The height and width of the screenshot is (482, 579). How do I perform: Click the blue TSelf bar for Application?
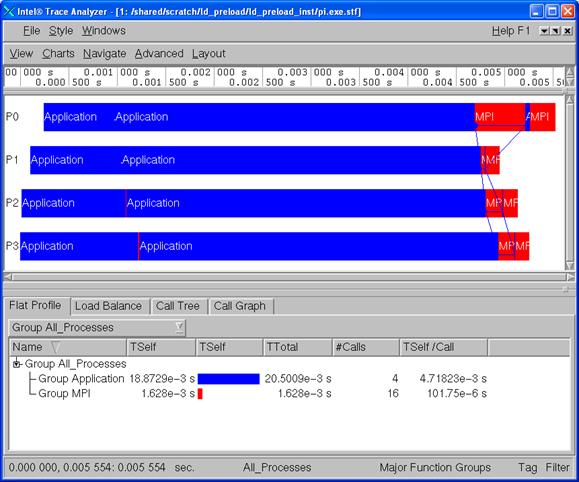coord(229,379)
